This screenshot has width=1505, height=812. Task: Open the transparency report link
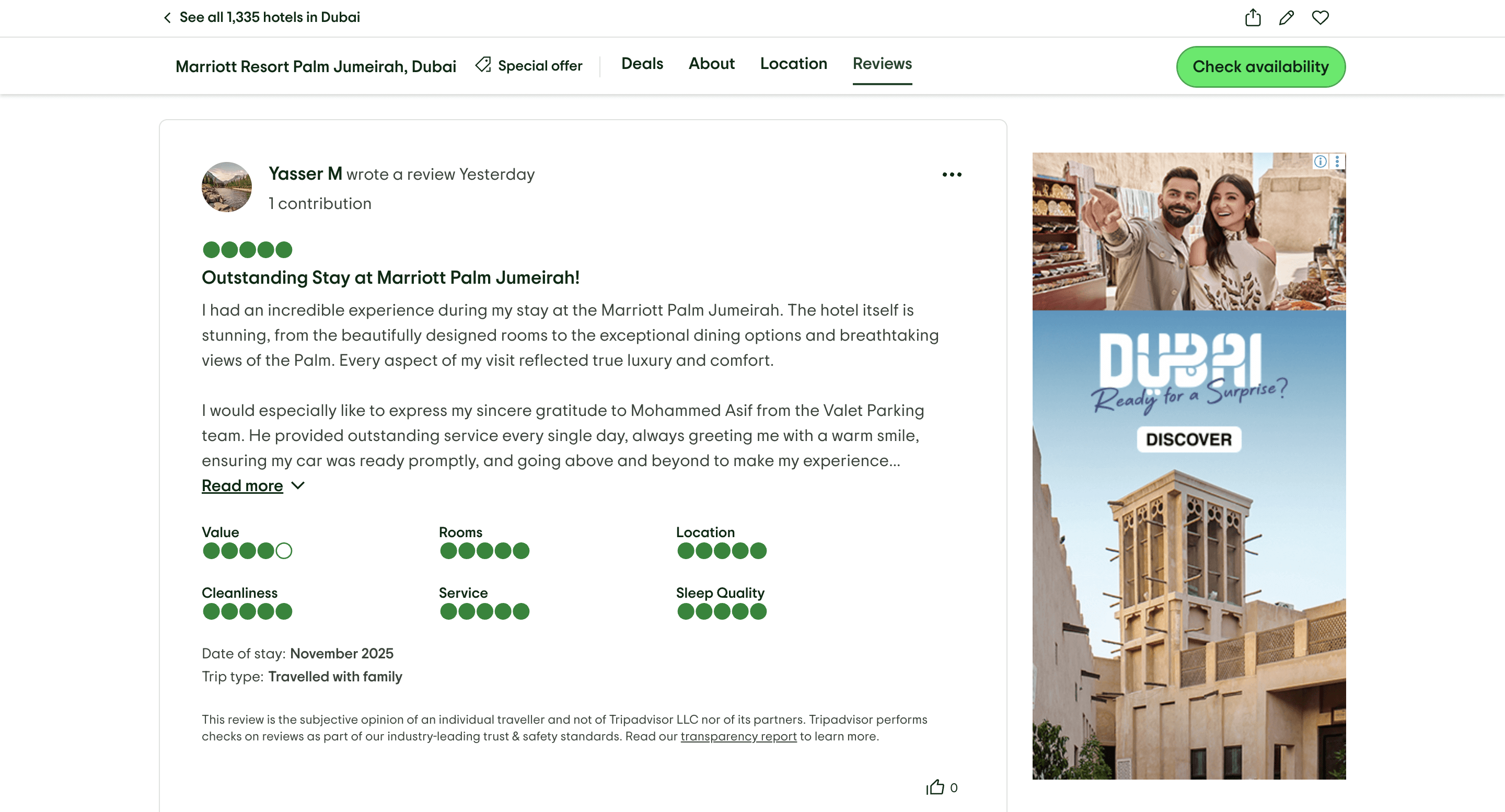click(739, 736)
